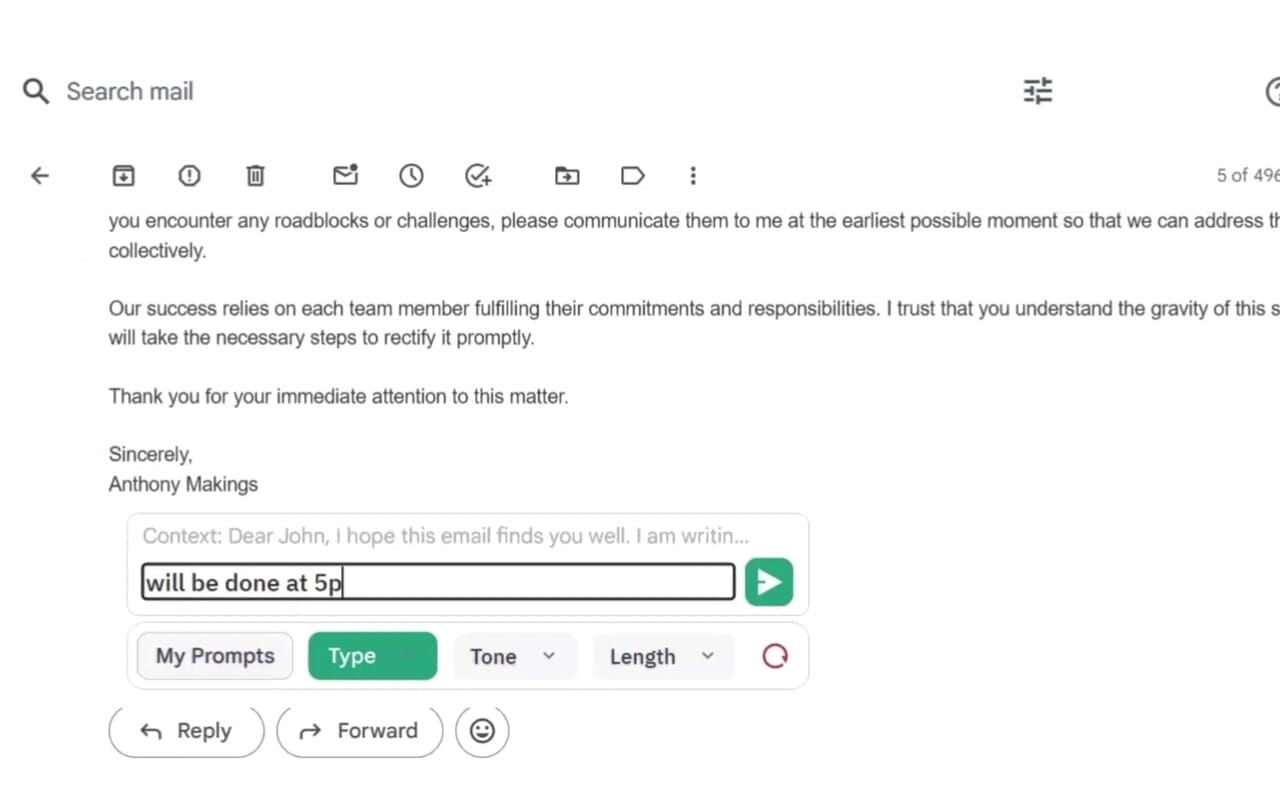Viewport: 1280px width, 800px height.
Task: Snooze this email with clock icon
Action: (411, 176)
